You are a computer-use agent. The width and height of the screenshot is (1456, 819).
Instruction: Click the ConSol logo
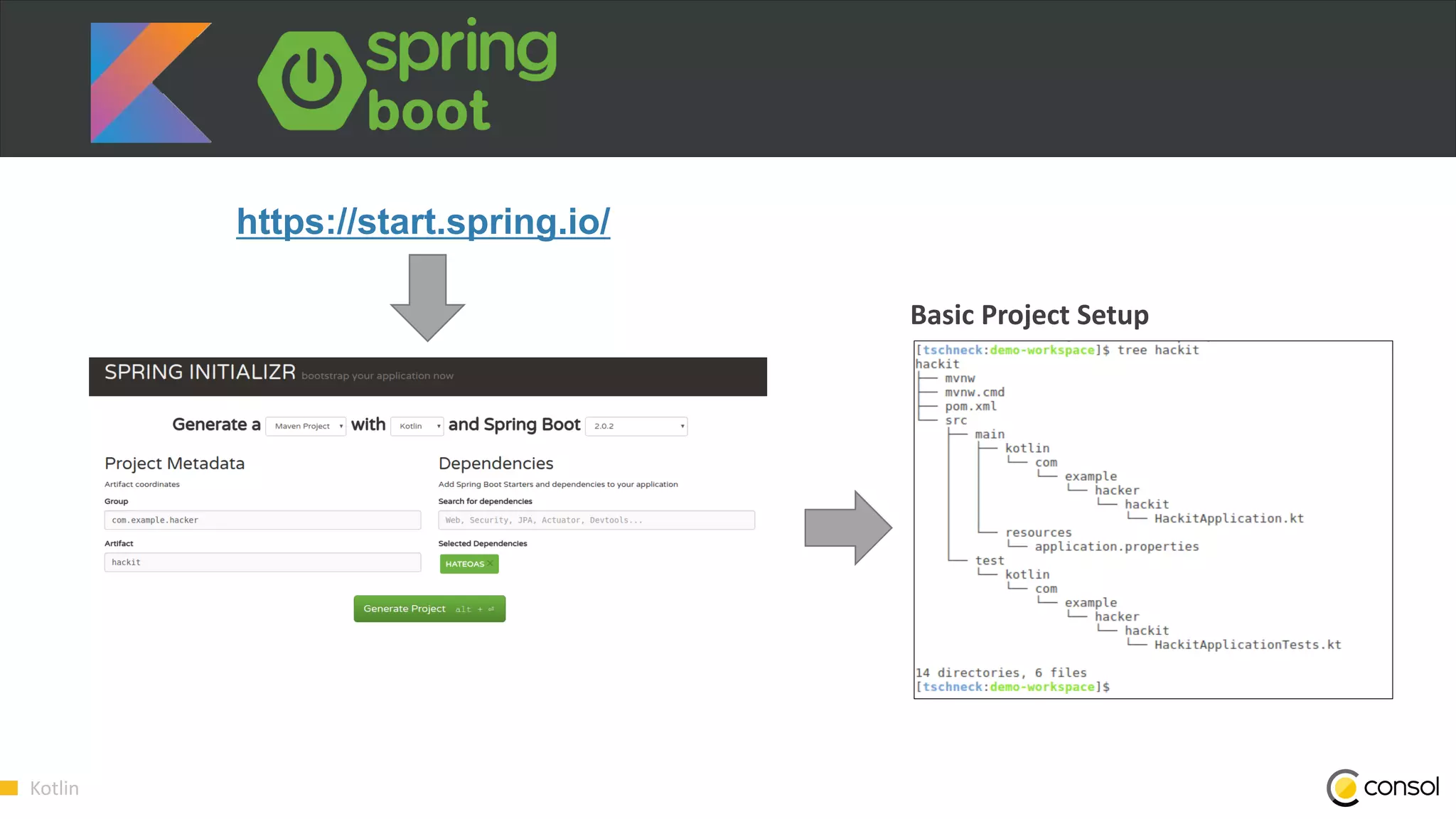1383,788
